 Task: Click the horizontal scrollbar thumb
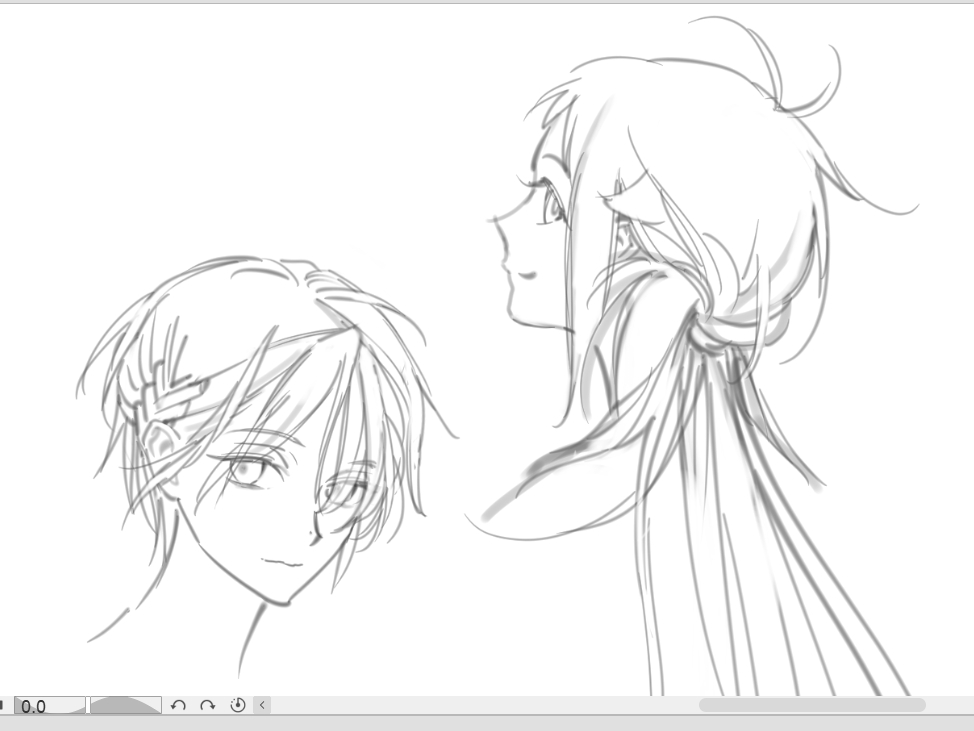pos(811,705)
